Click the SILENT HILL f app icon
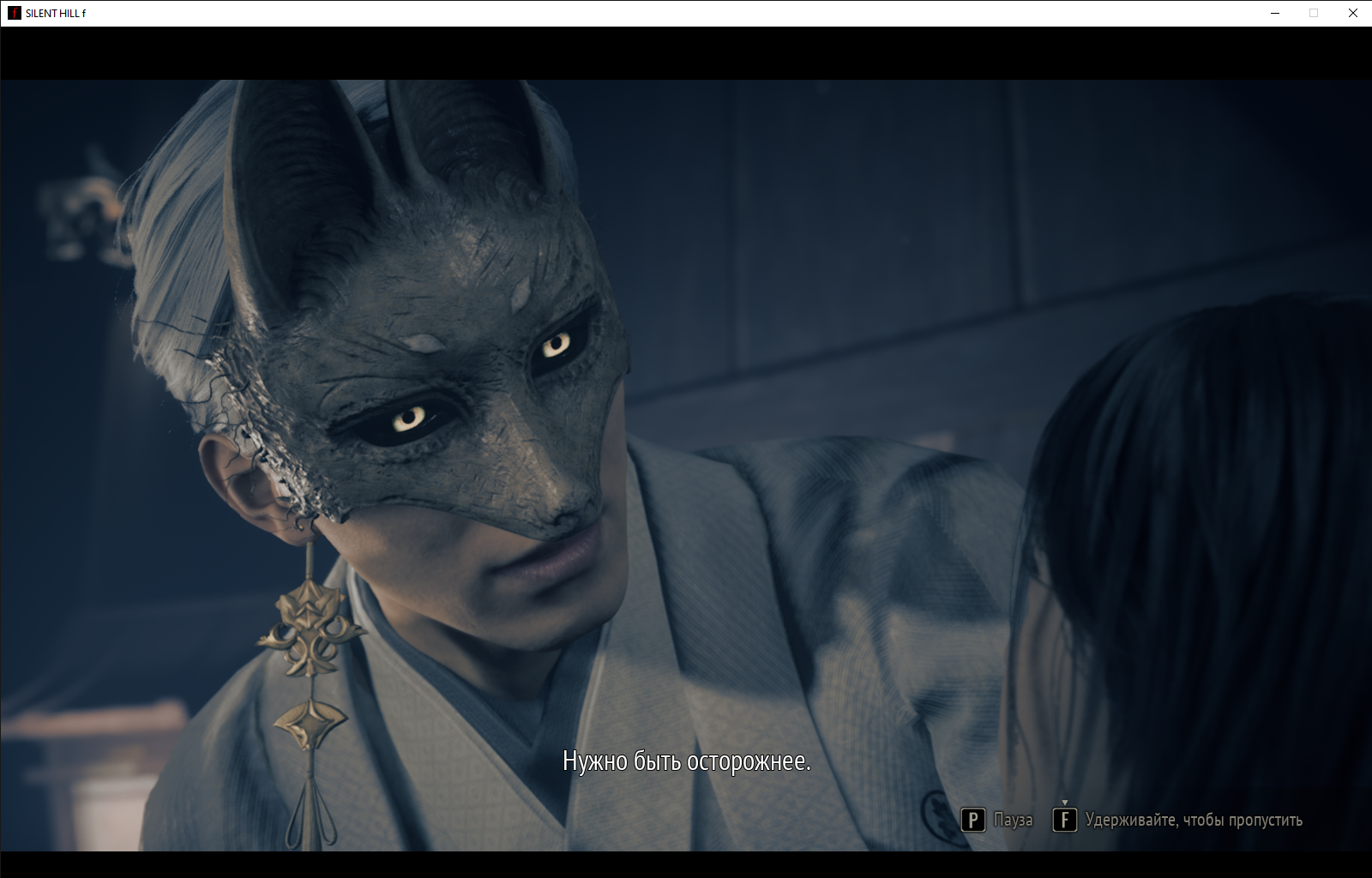The height and width of the screenshot is (878, 1372). click(14, 13)
